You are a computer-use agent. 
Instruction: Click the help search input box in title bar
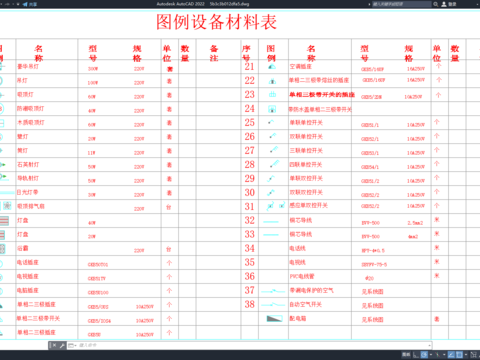coord(402,4)
